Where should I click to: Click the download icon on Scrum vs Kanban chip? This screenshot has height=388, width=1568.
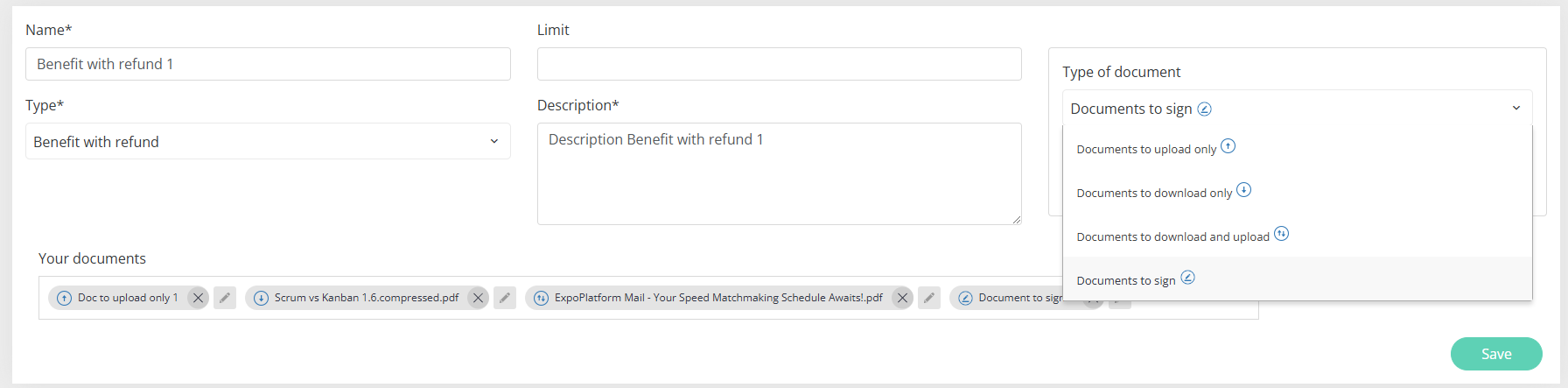coord(261,298)
